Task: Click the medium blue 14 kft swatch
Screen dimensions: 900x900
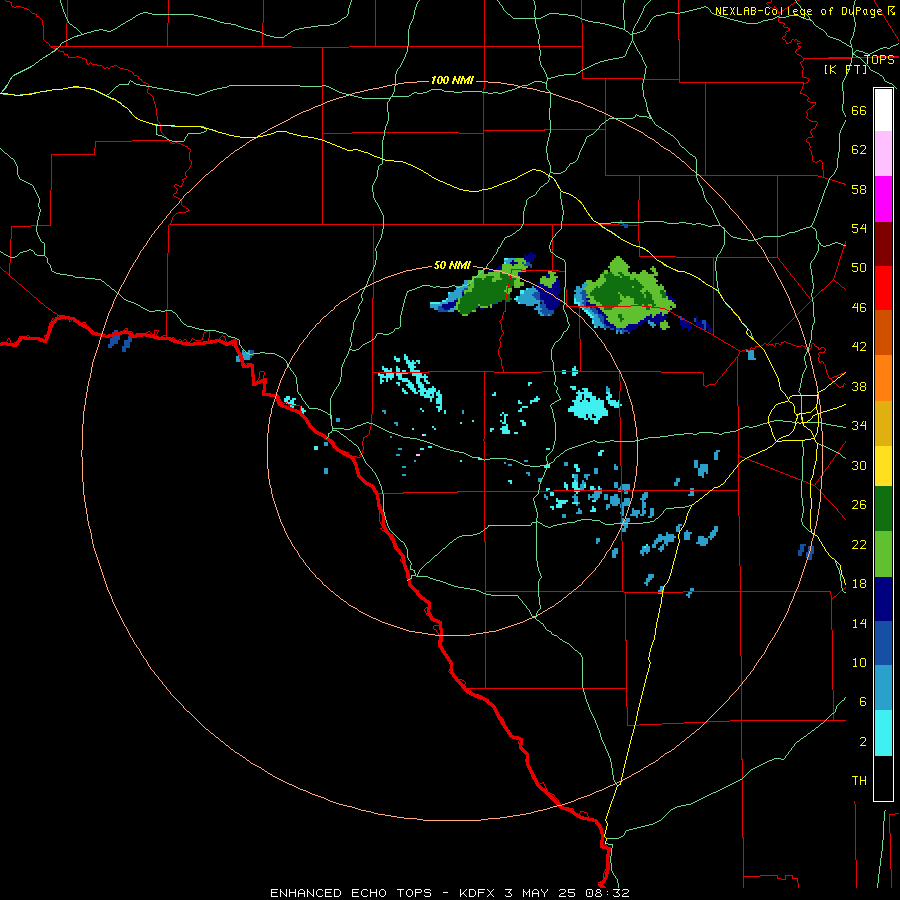Action: pos(883,643)
